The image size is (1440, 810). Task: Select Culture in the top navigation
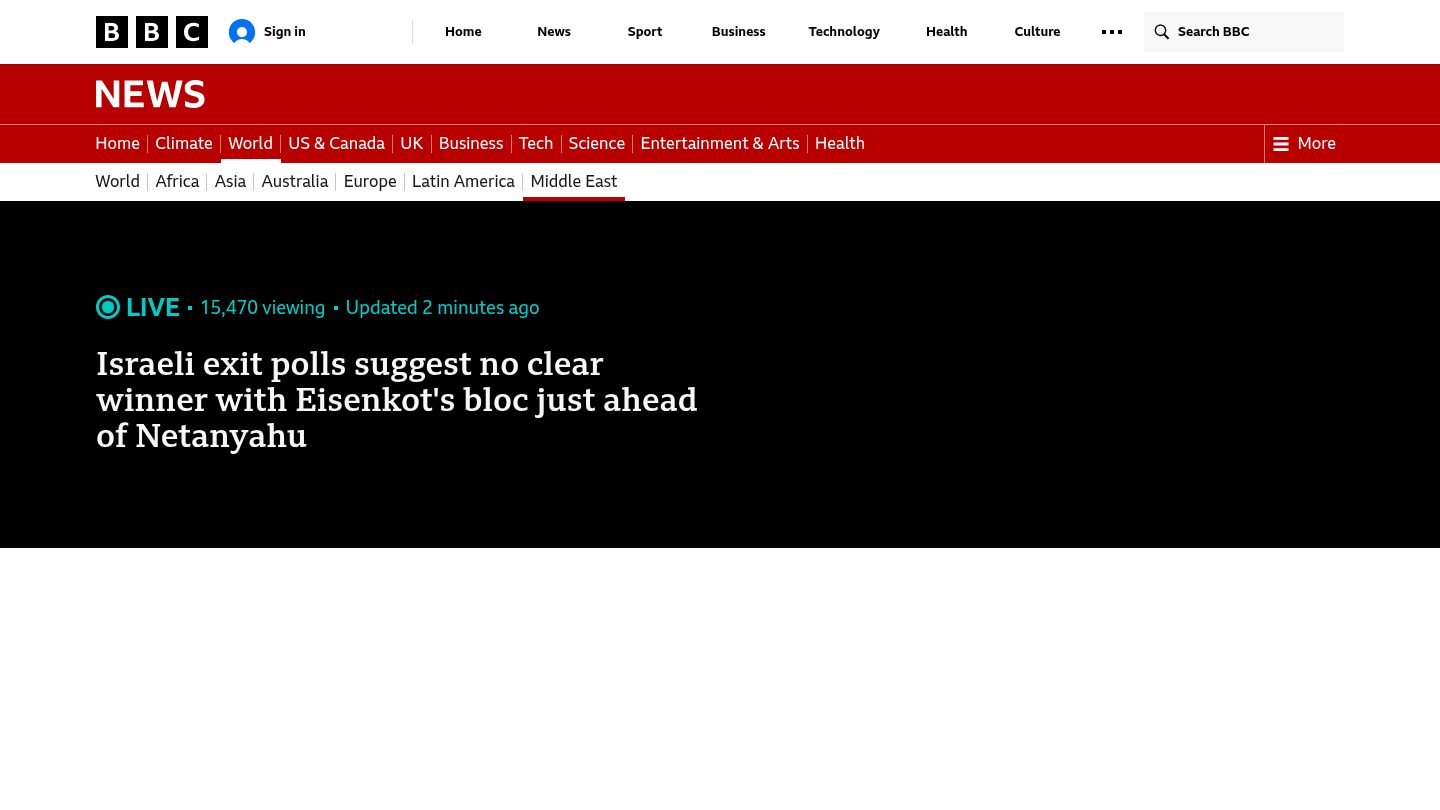[x=1037, y=32]
